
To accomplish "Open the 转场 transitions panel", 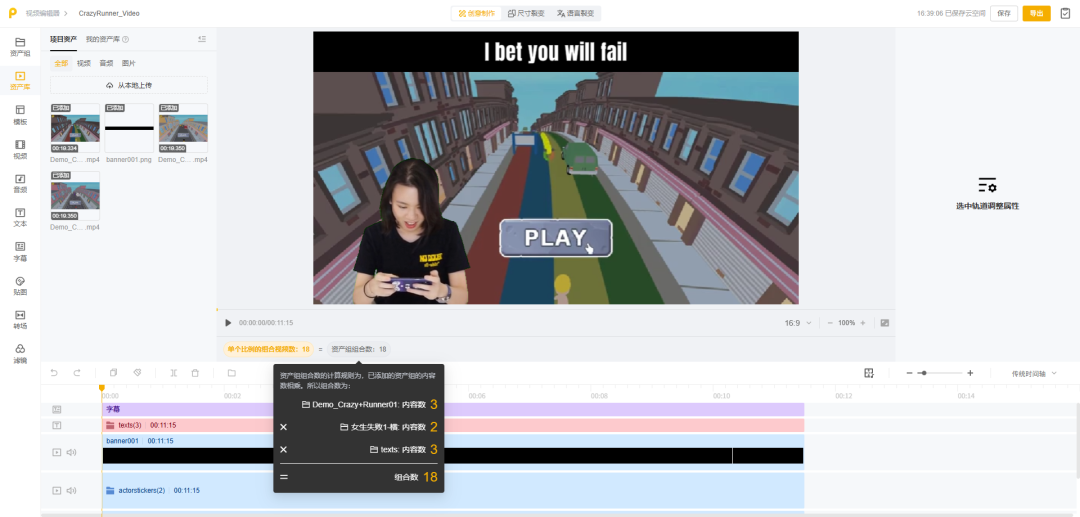I will pos(20,319).
